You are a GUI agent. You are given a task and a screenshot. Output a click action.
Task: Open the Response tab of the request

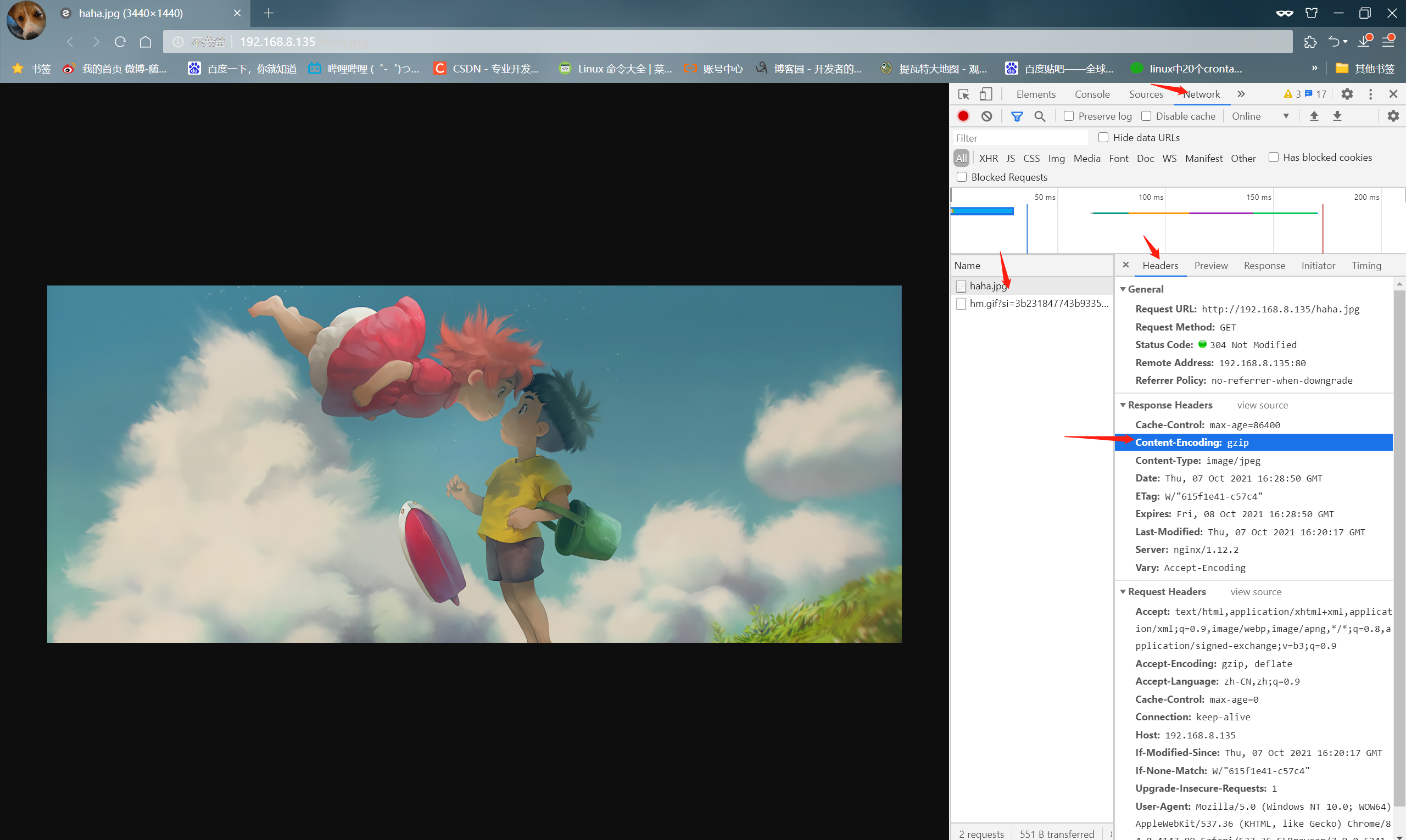coord(1264,266)
